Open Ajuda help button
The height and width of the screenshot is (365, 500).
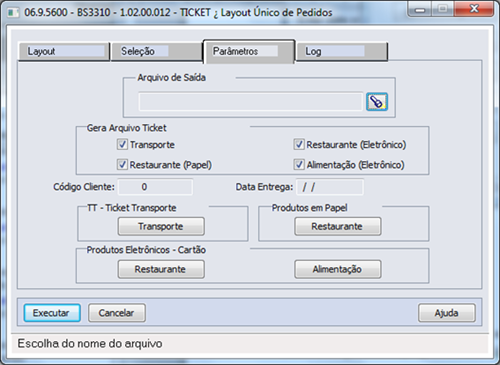447,313
